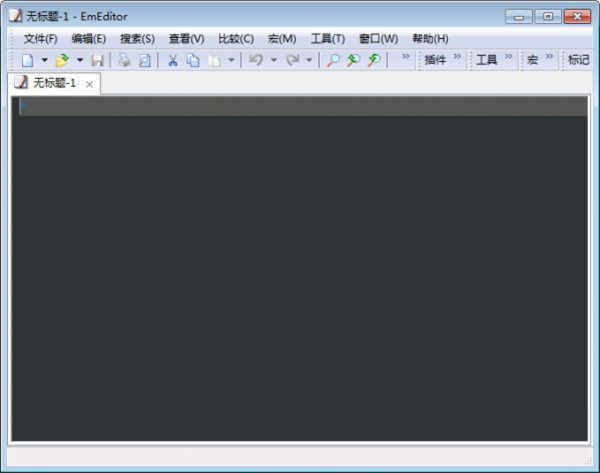
Task: Open the Redo history dropdown arrow
Action: pos(309,60)
